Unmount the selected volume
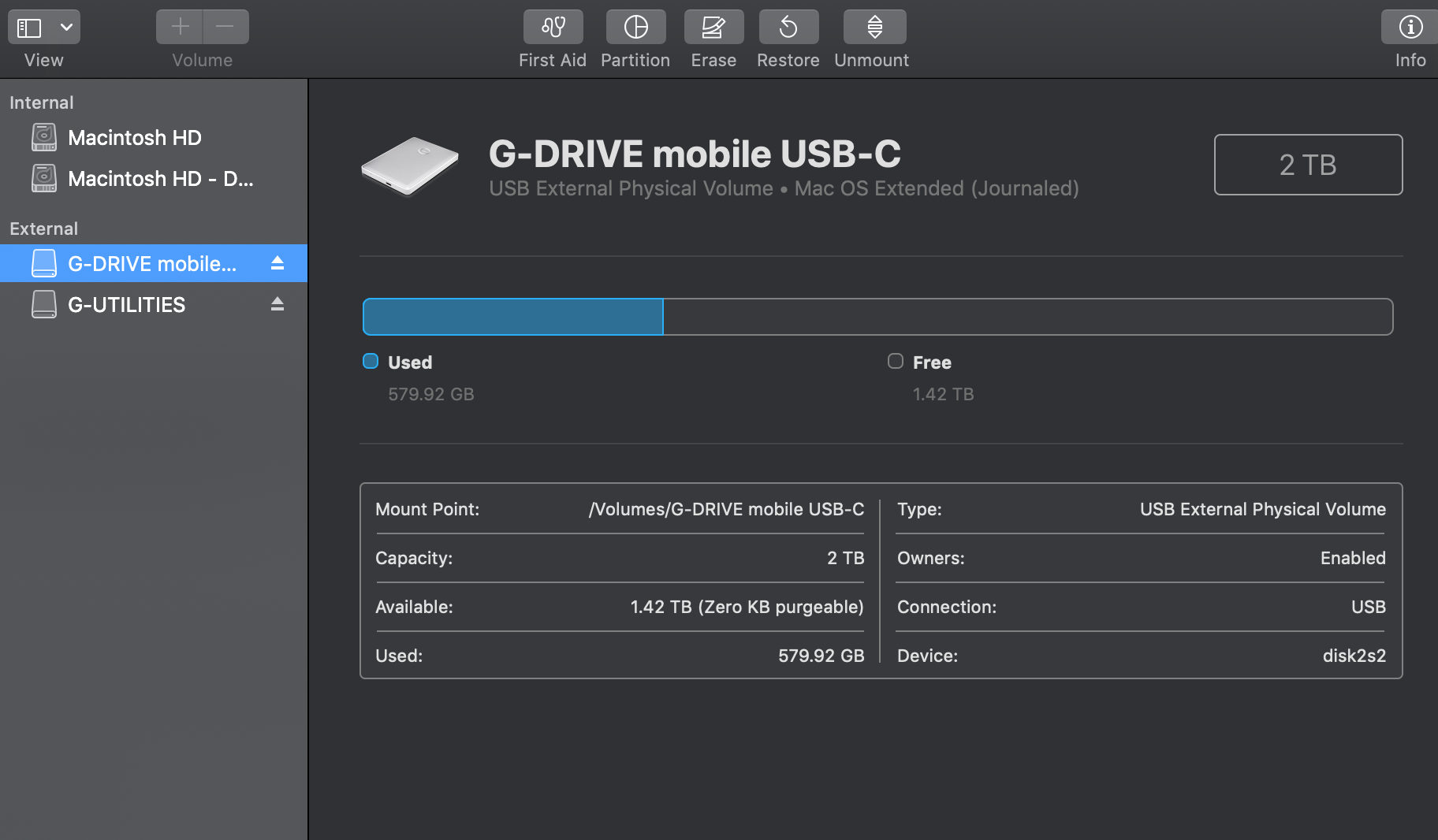Image resolution: width=1438 pixels, height=840 pixels. pos(874,27)
